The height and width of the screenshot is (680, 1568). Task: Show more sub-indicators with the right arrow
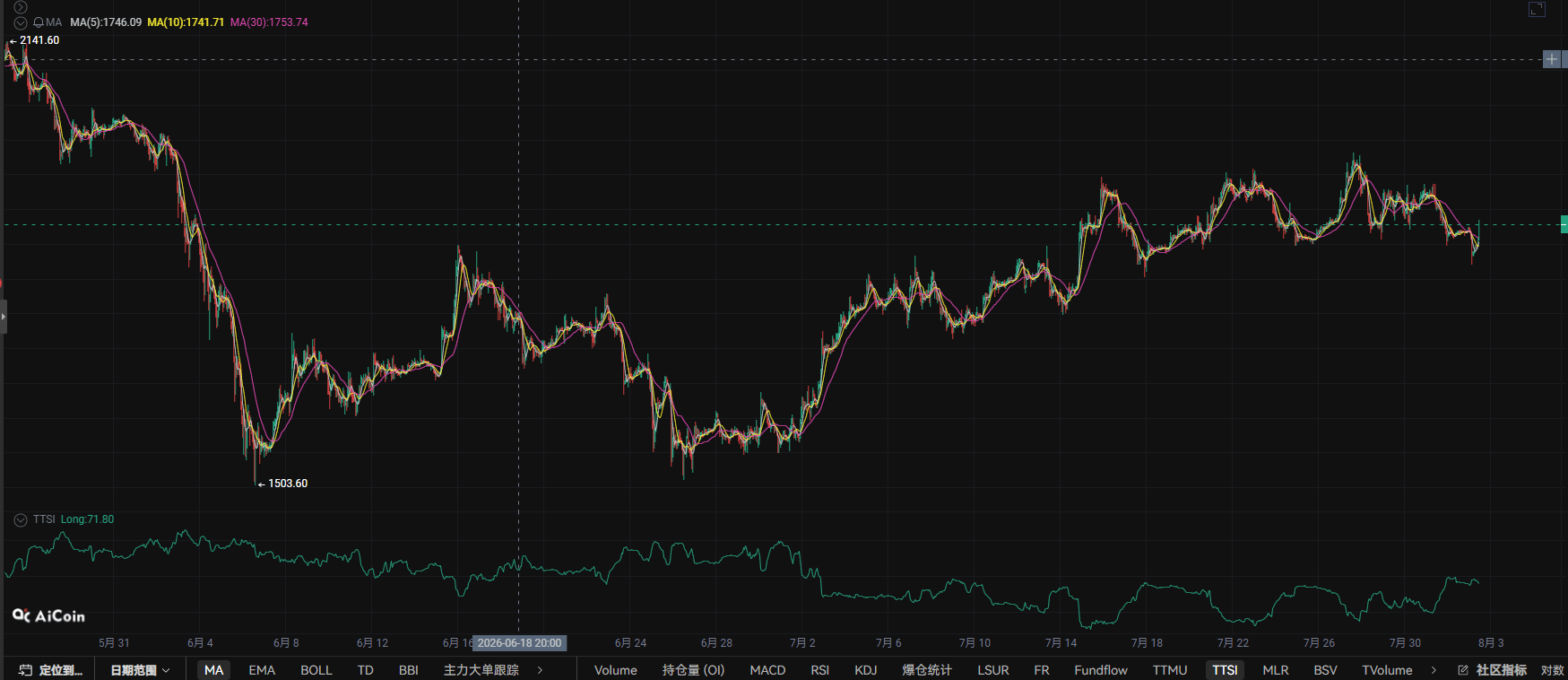[x=1434, y=670]
